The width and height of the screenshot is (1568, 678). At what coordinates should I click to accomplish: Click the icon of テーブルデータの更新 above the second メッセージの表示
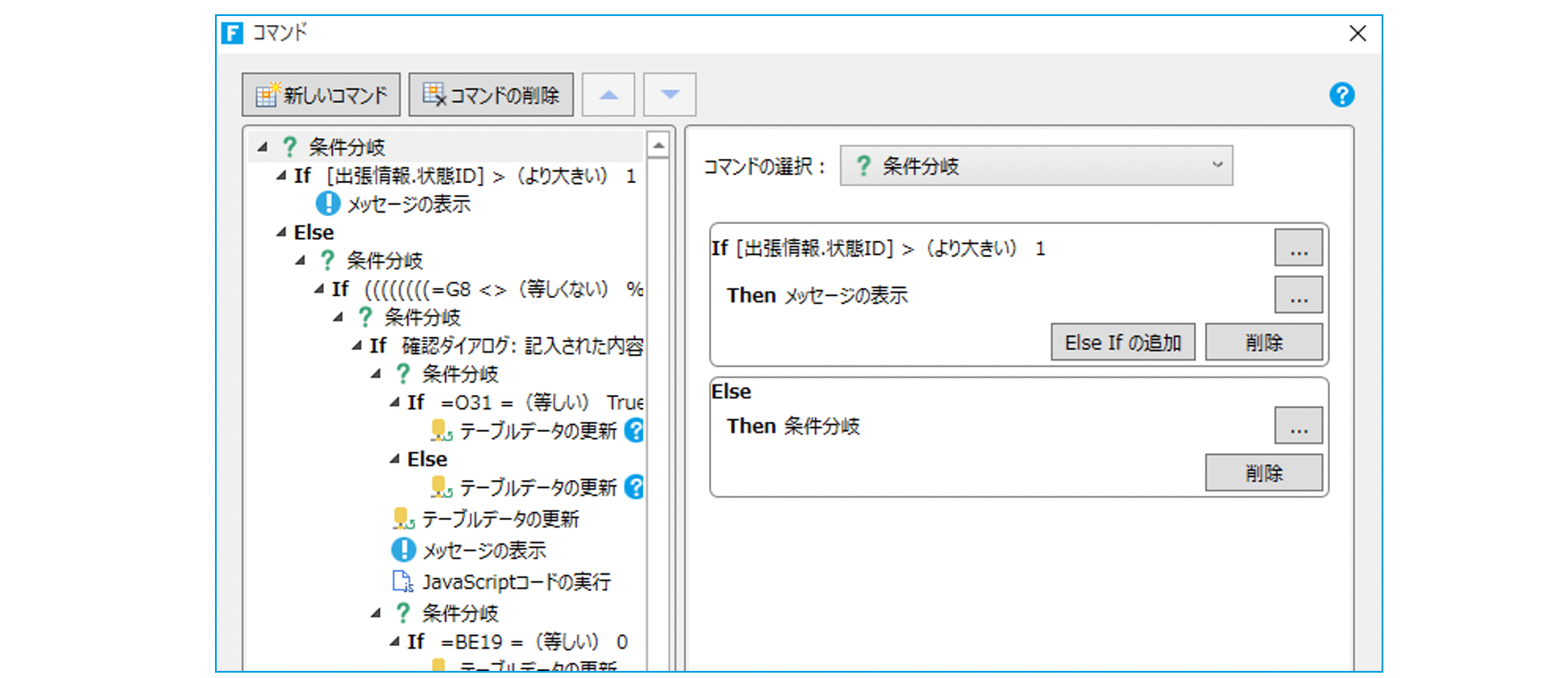pyautogui.click(x=404, y=518)
